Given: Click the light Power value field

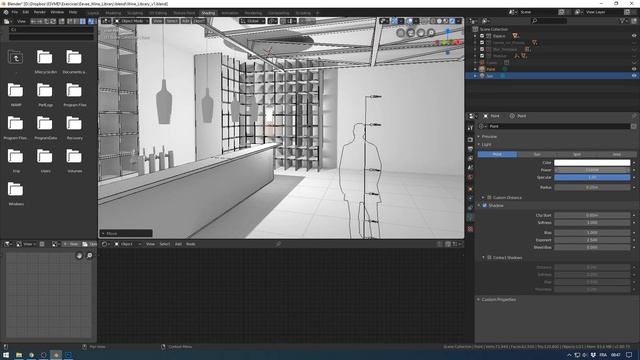Looking at the screenshot, I should [x=592, y=170].
